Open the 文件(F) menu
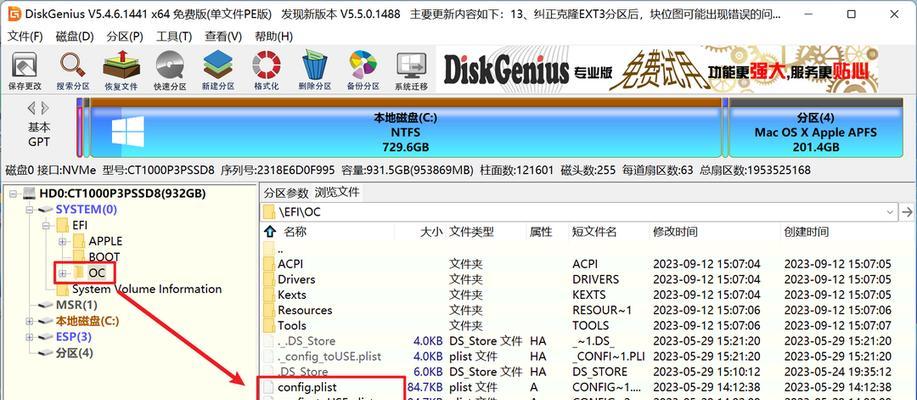This screenshot has width=917, height=400. pos(25,36)
